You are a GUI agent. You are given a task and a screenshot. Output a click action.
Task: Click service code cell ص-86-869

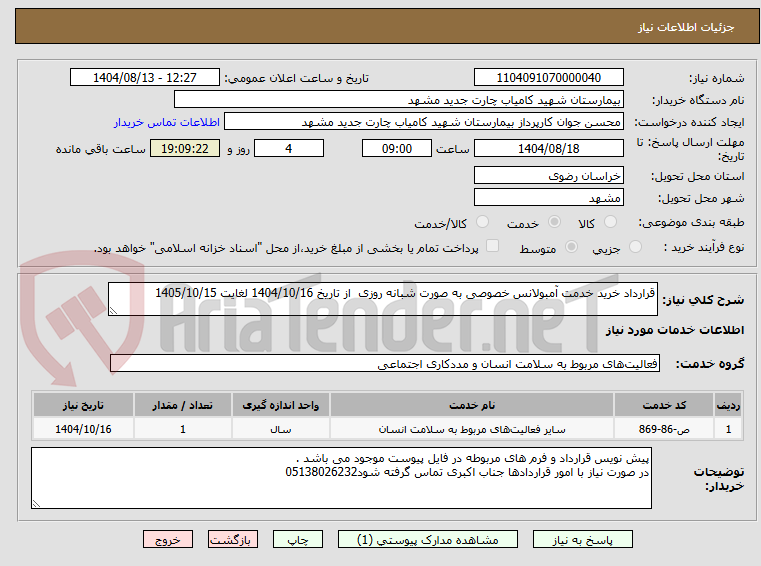tap(664, 429)
